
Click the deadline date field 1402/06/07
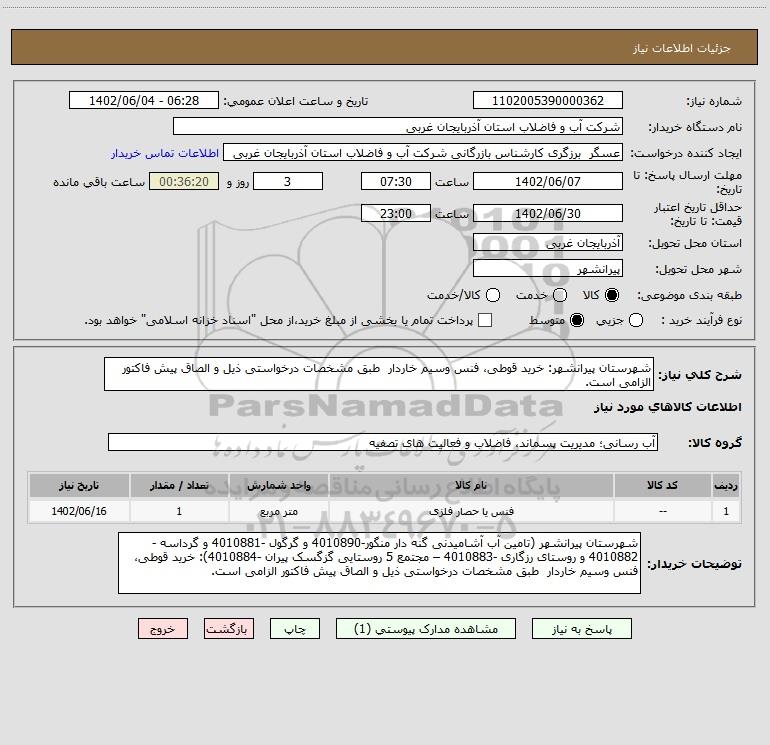pos(548,182)
